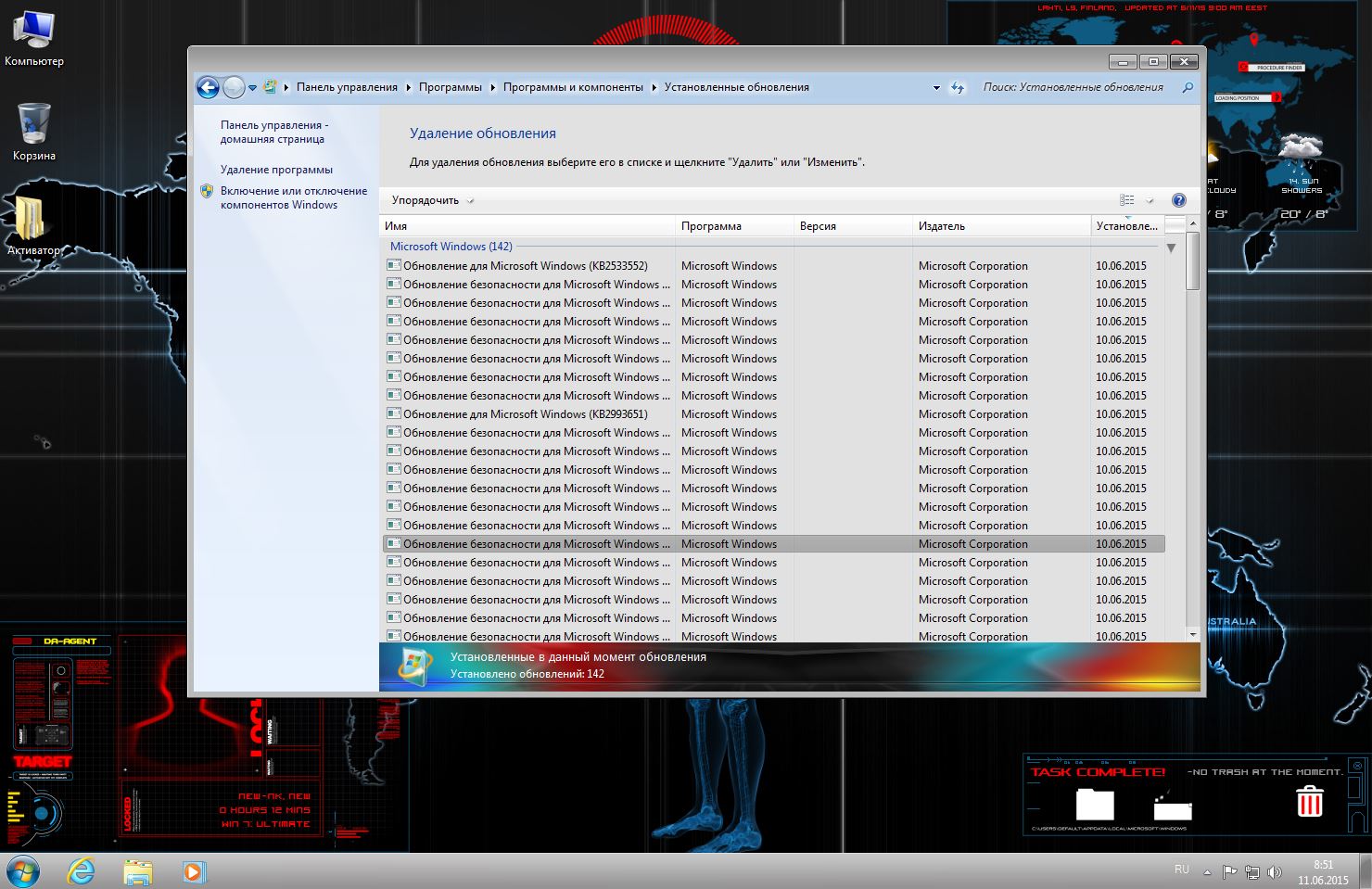Open Windows Explorer from taskbar
1372x889 pixels.
[x=137, y=871]
